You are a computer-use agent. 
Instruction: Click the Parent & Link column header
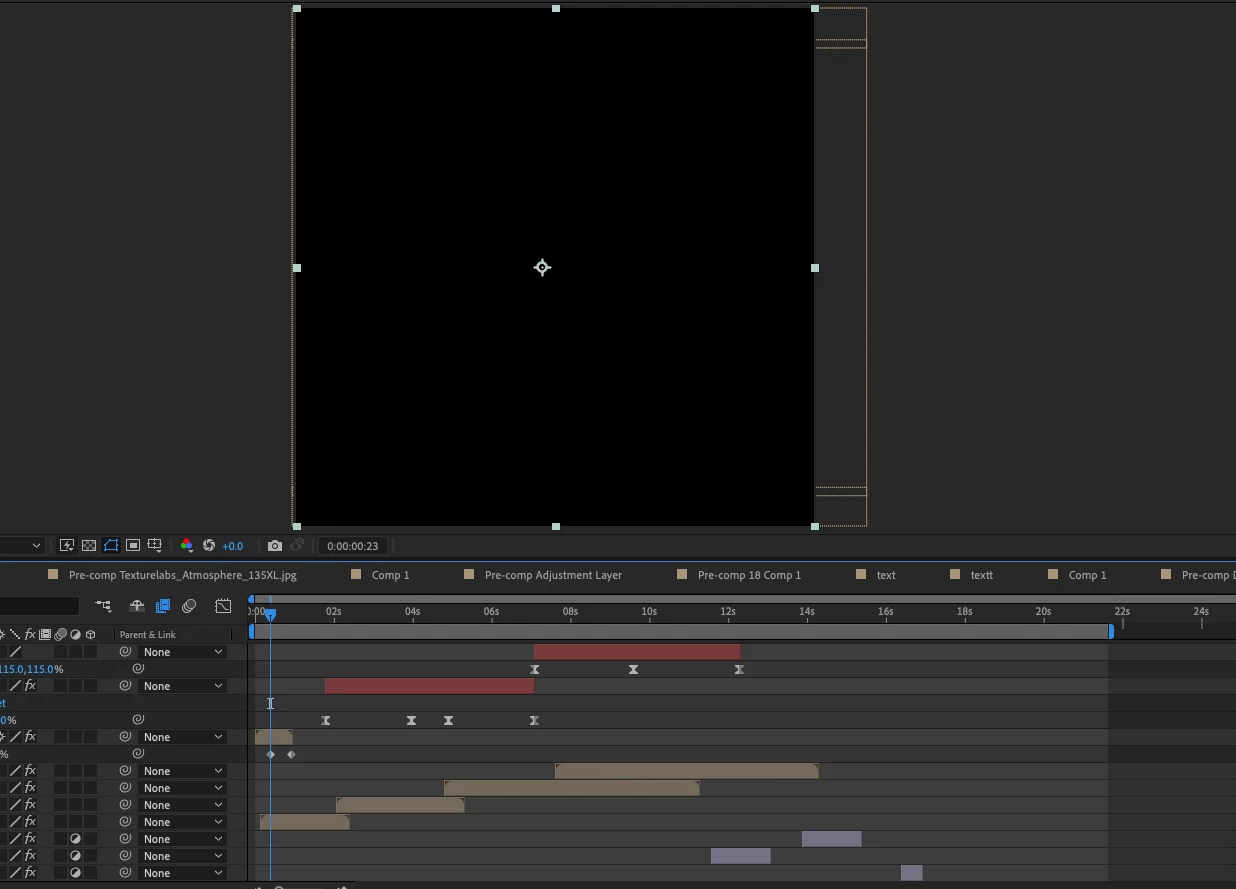[147, 635]
